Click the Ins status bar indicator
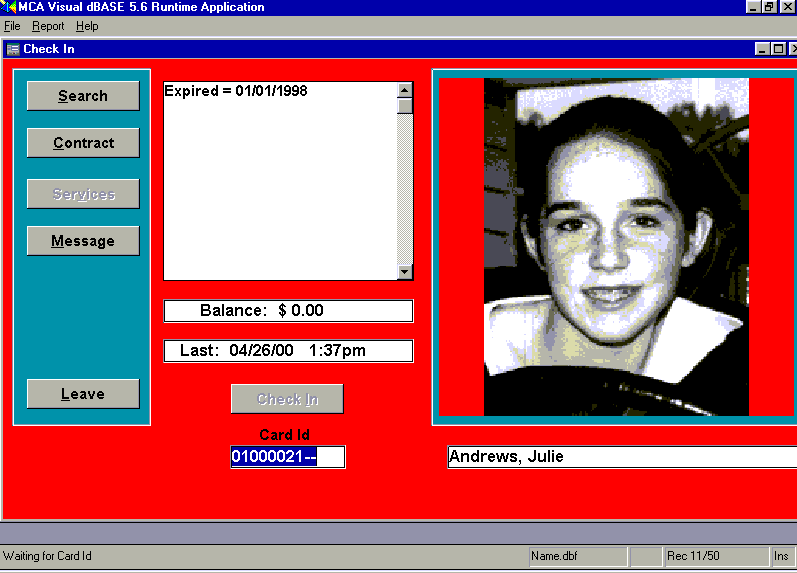This screenshot has width=797, height=573. (781, 556)
